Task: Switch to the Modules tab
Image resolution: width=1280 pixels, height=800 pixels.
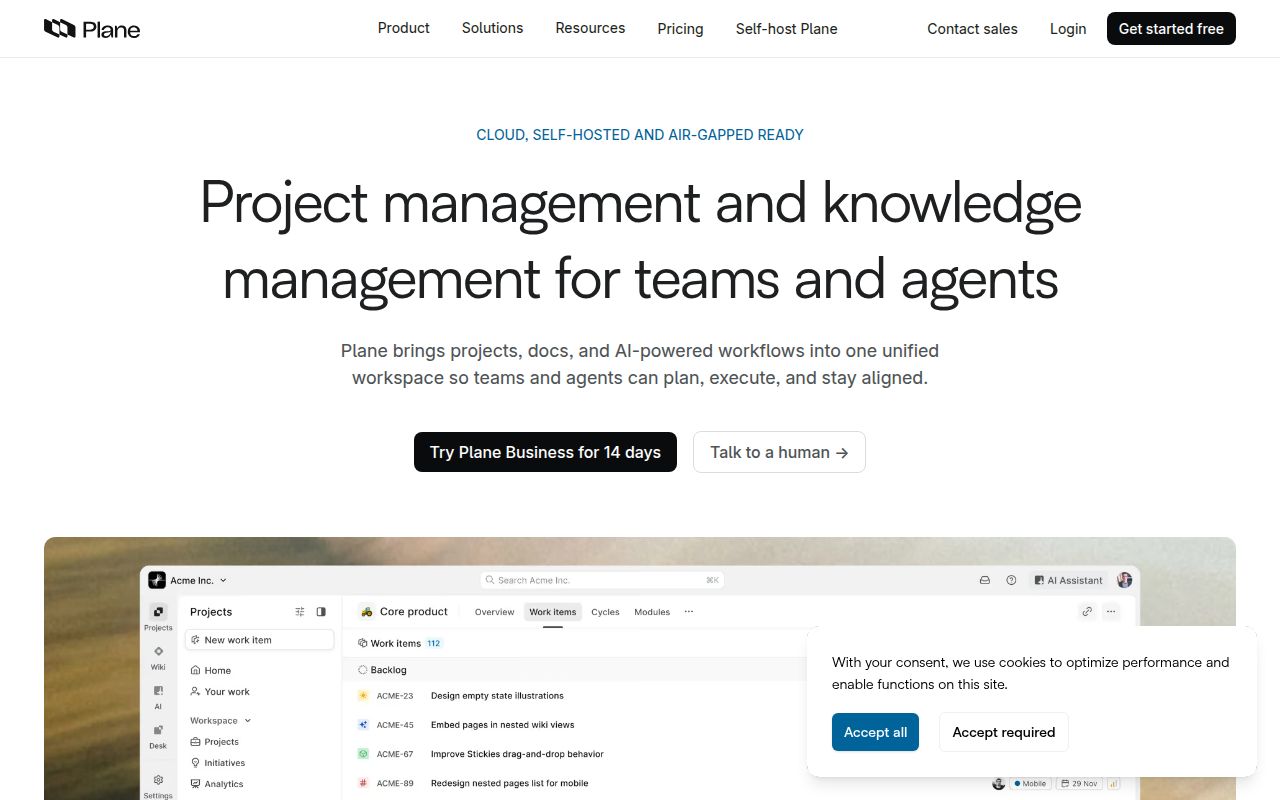Action: point(652,612)
